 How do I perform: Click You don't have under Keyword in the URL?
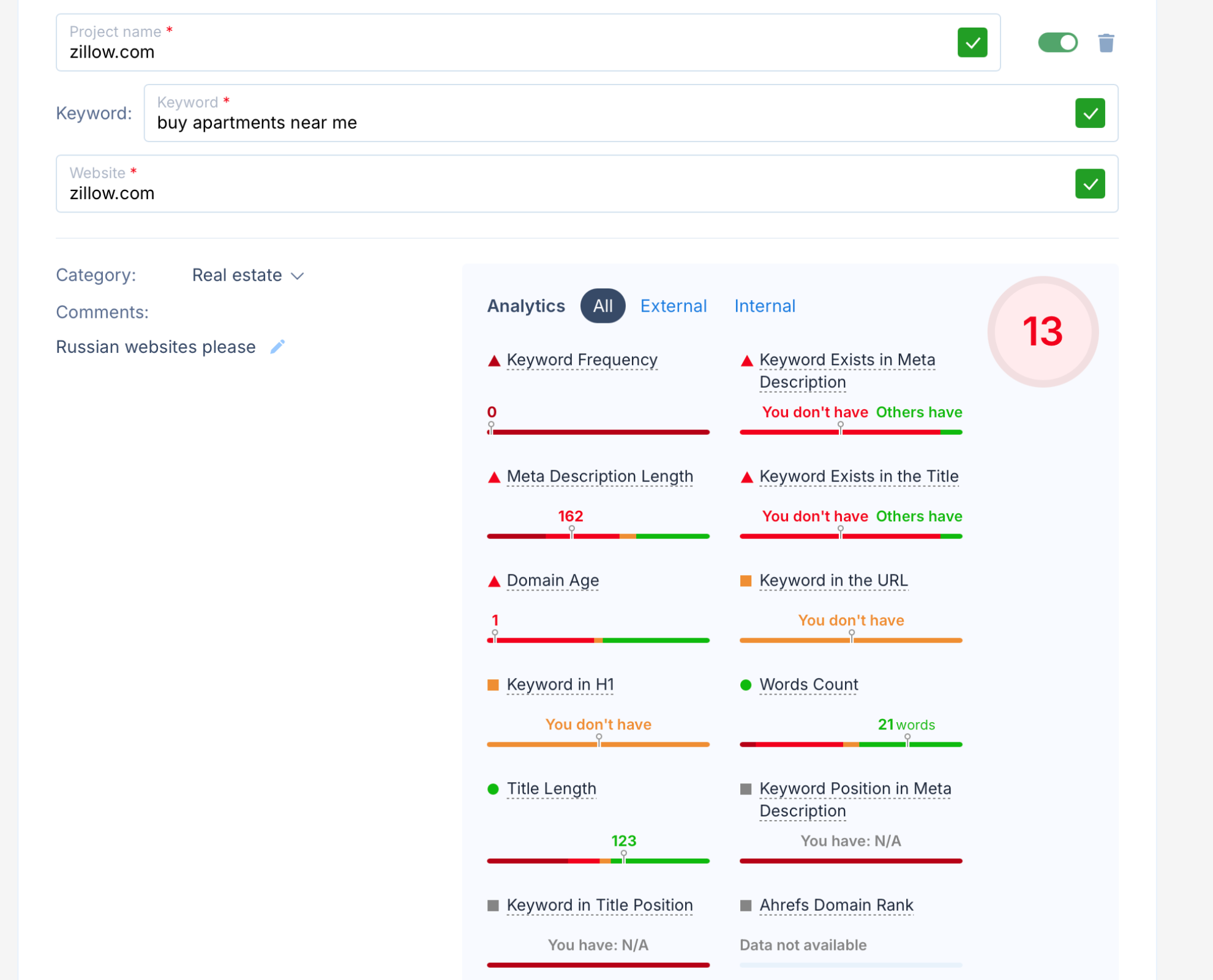coord(851,620)
